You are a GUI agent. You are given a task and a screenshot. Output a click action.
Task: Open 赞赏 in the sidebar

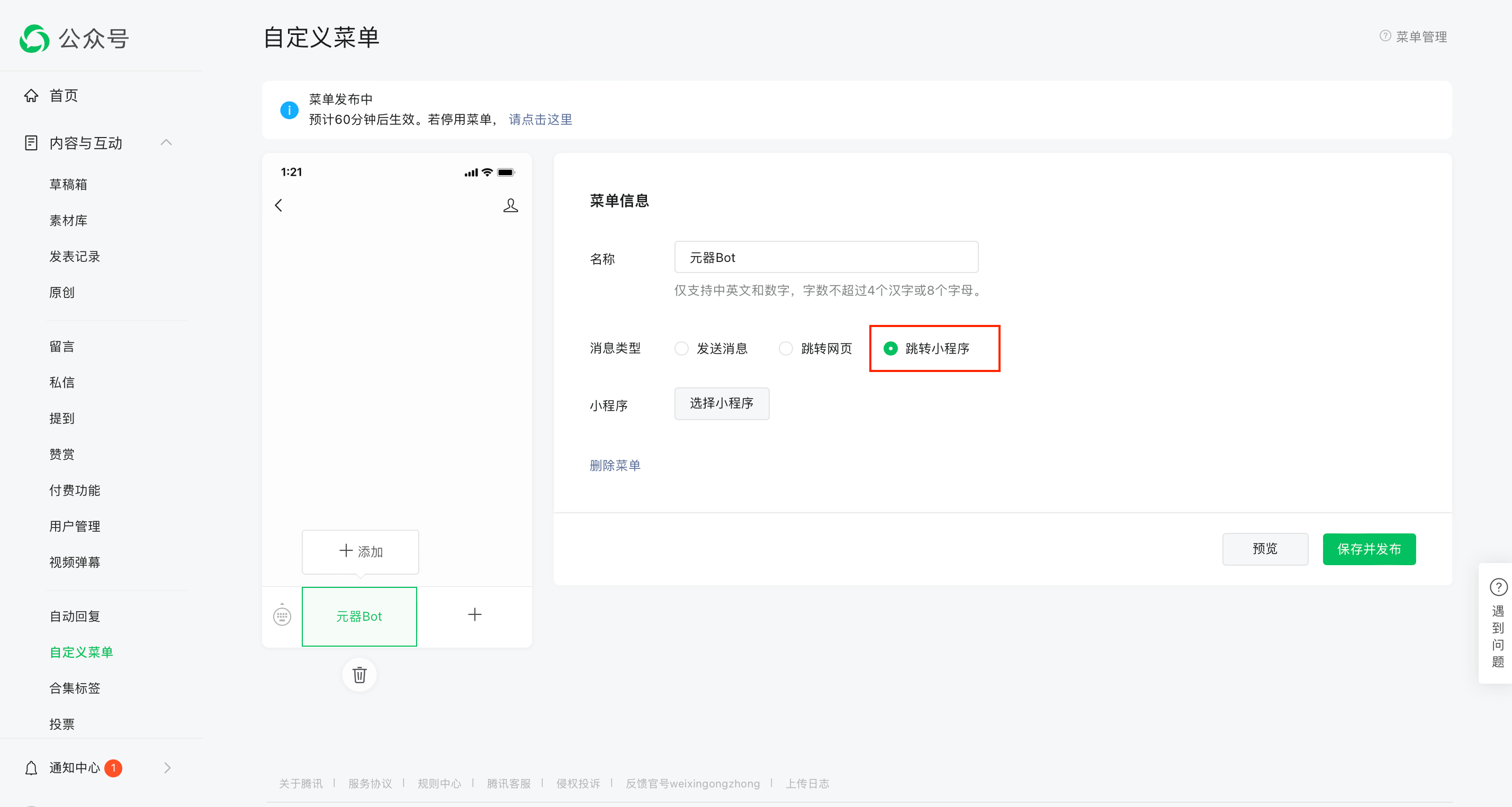coord(62,454)
